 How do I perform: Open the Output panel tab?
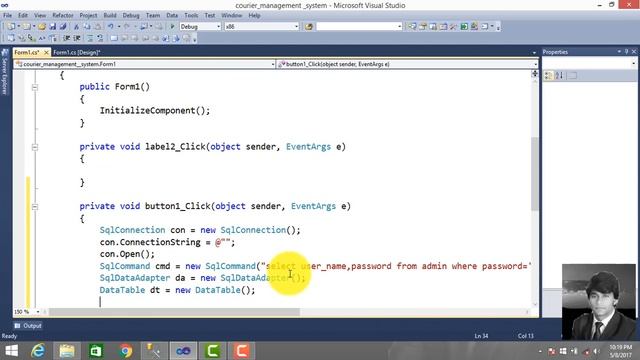(x=28, y=326)
